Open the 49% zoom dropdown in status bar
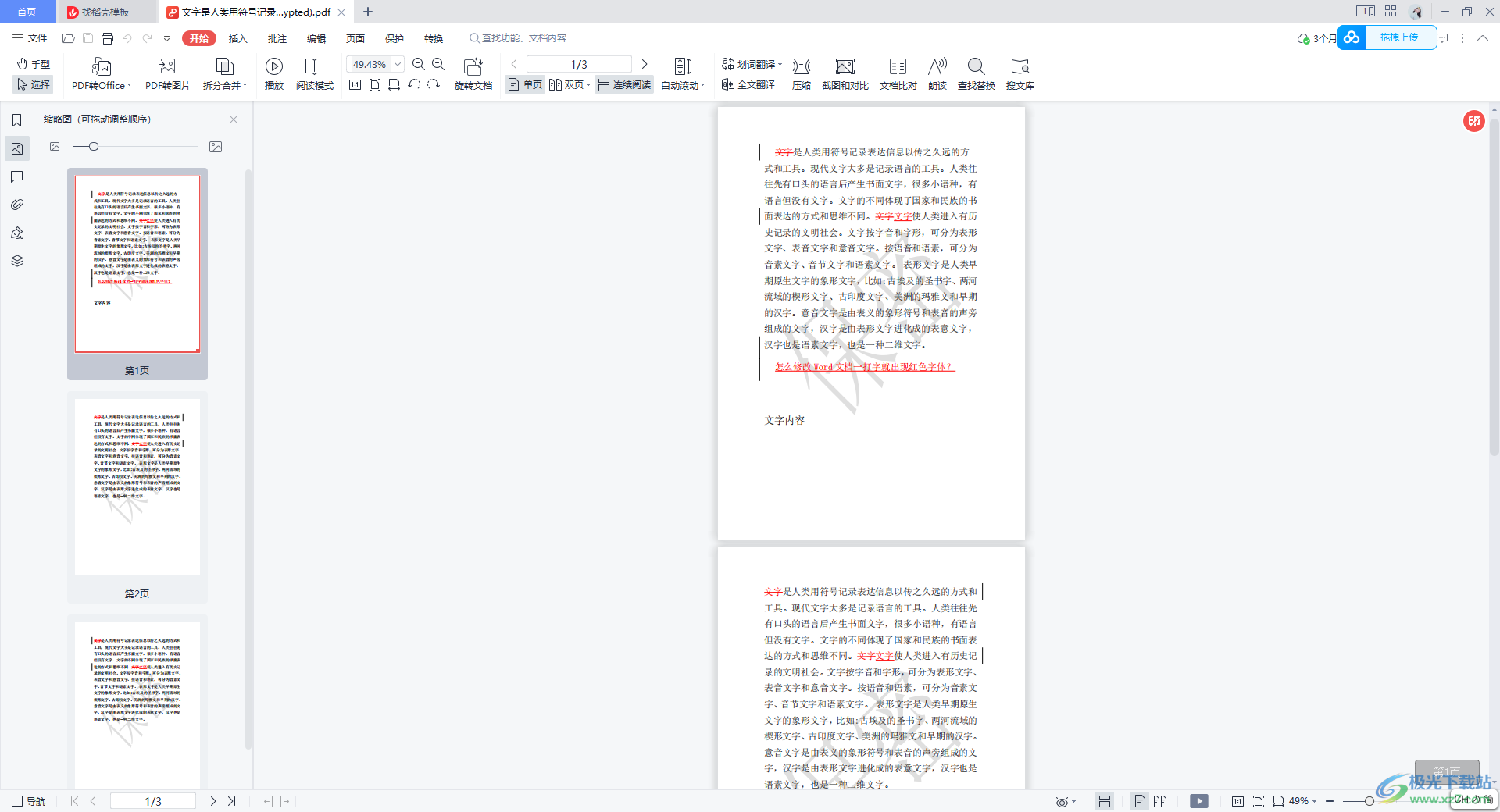1500x812 pixels. tap(1303, 801)
